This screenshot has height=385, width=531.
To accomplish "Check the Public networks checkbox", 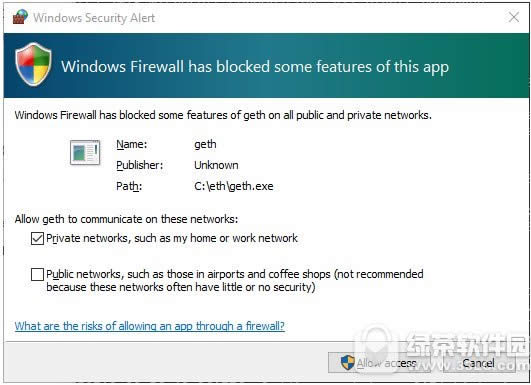I will [x=37, y=274].
